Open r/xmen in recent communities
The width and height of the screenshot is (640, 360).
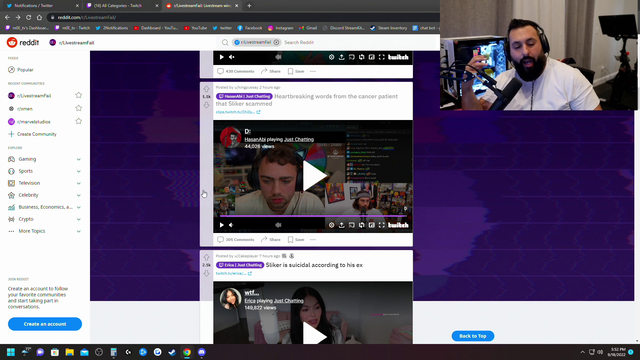(x=24, y=109)
